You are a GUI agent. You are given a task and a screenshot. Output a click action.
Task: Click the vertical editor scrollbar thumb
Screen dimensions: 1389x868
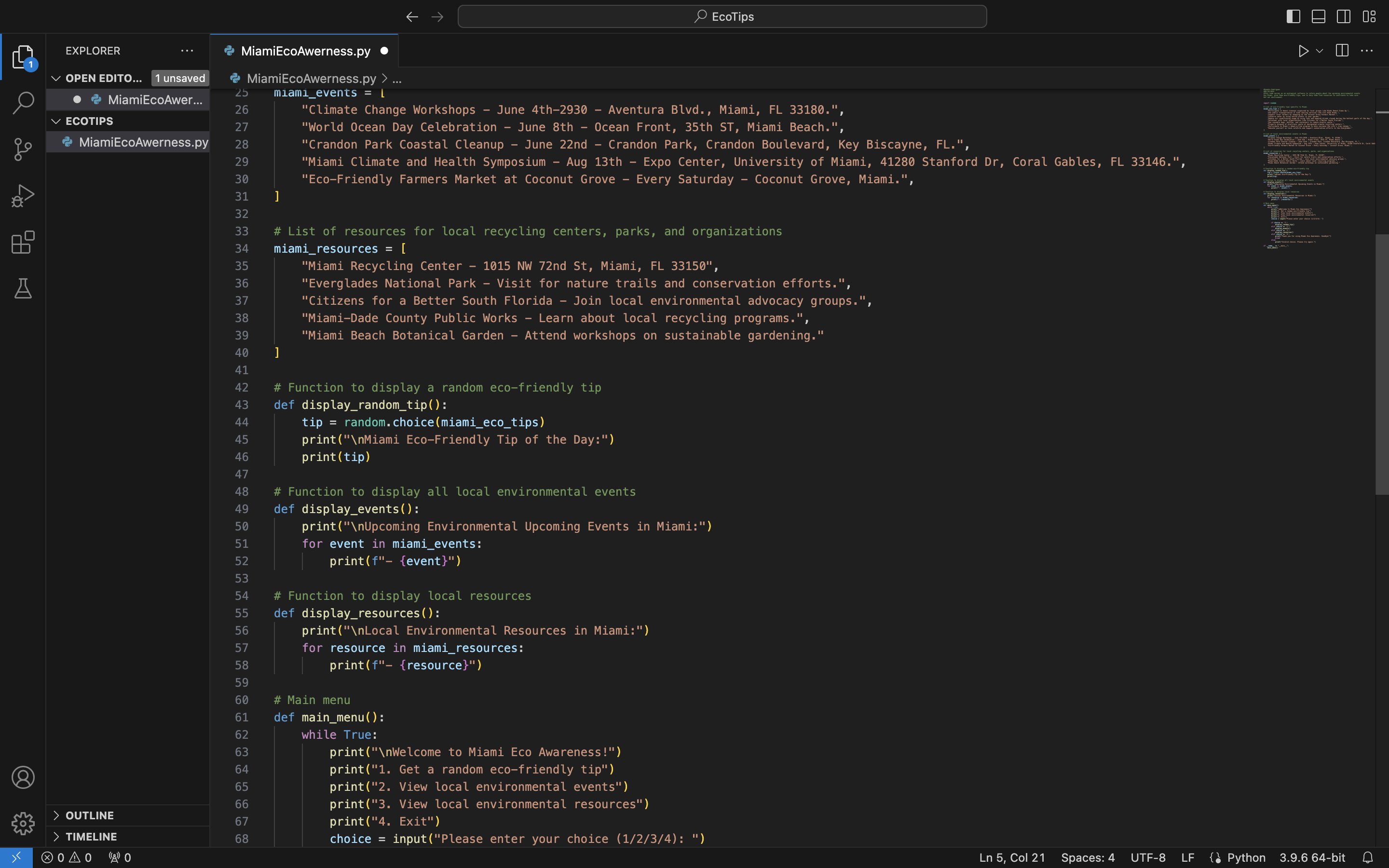[1382, 364]
